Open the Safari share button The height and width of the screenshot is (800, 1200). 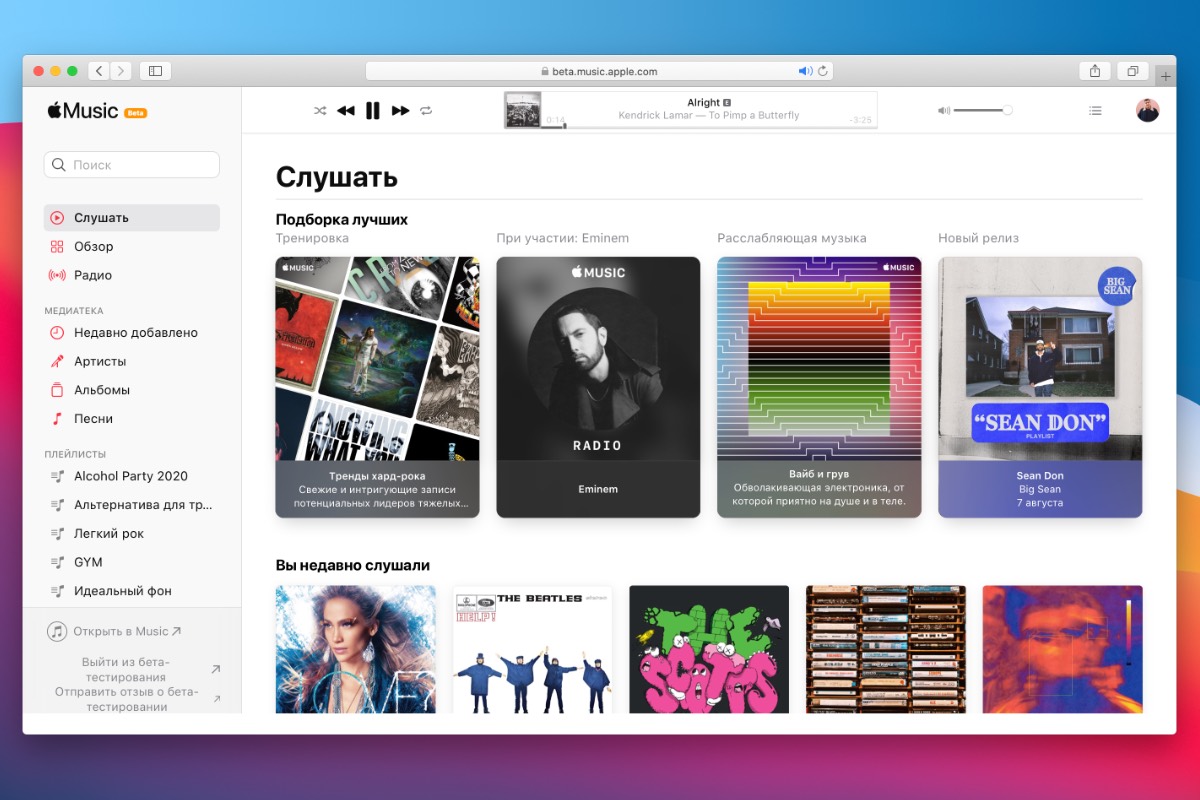tap(1095, 71)
